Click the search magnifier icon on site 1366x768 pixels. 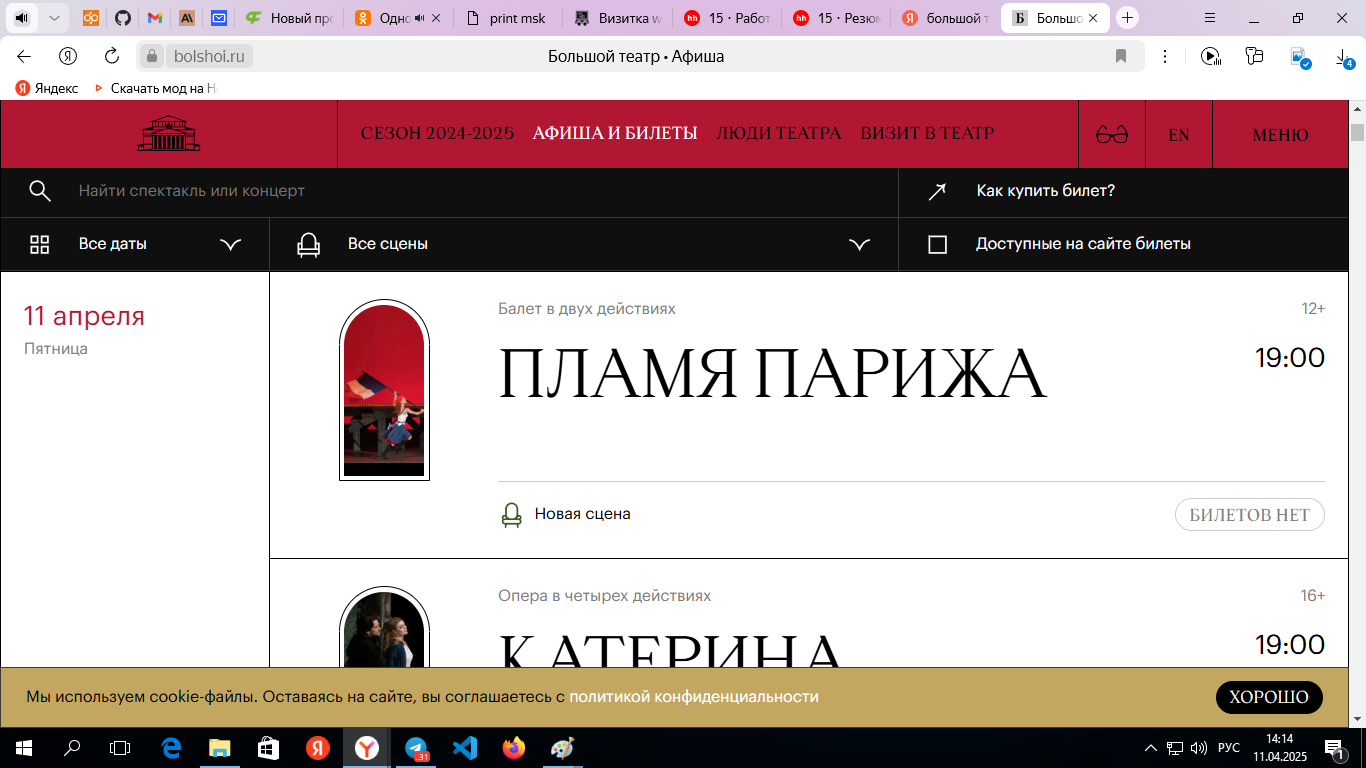[x=40, y=191]
